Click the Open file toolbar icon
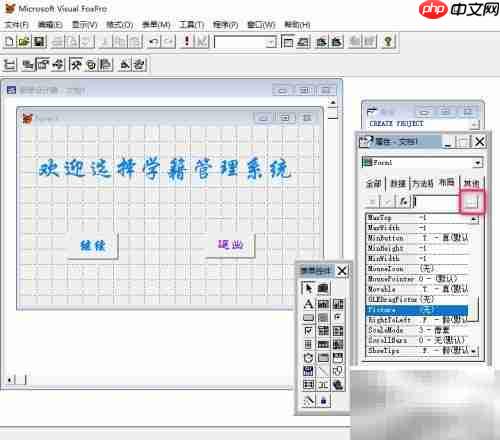The image size is (500, 440). [x=24, y=42]
